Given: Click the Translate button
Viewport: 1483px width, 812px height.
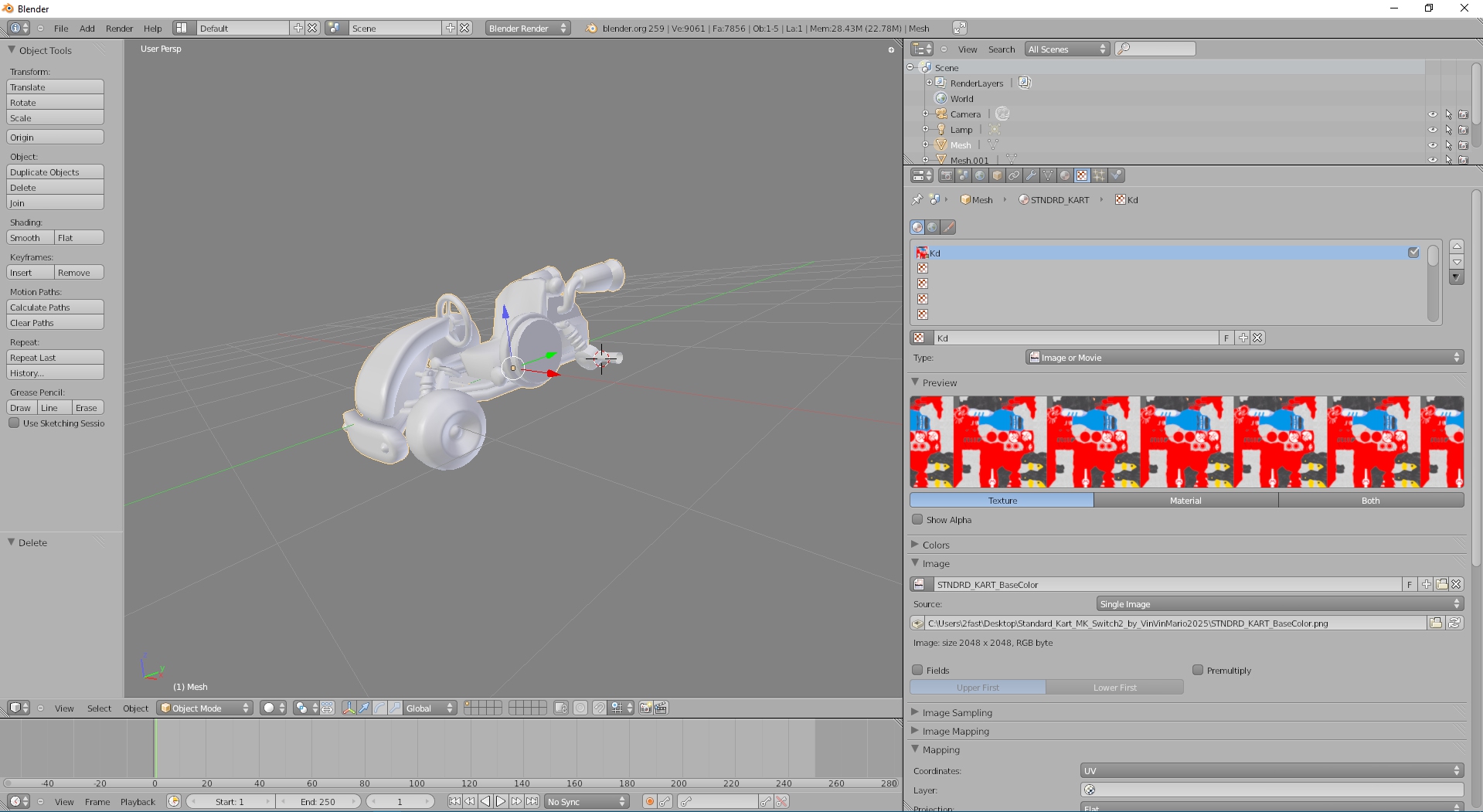Looking at the screenshot, I should click(55, 87).
